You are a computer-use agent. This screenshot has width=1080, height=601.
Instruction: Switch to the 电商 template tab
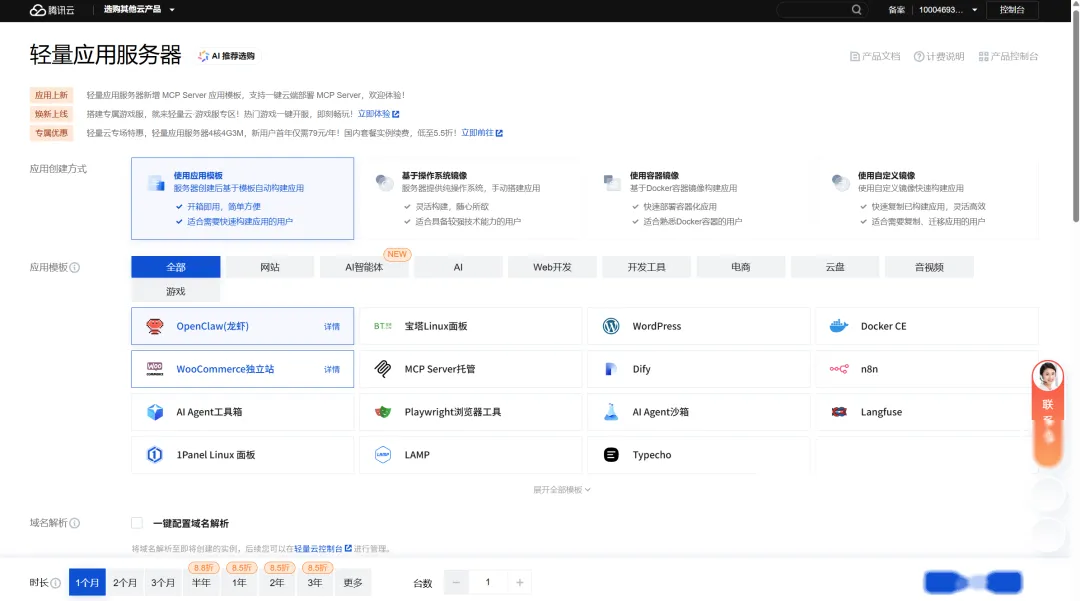pos(741,267)
